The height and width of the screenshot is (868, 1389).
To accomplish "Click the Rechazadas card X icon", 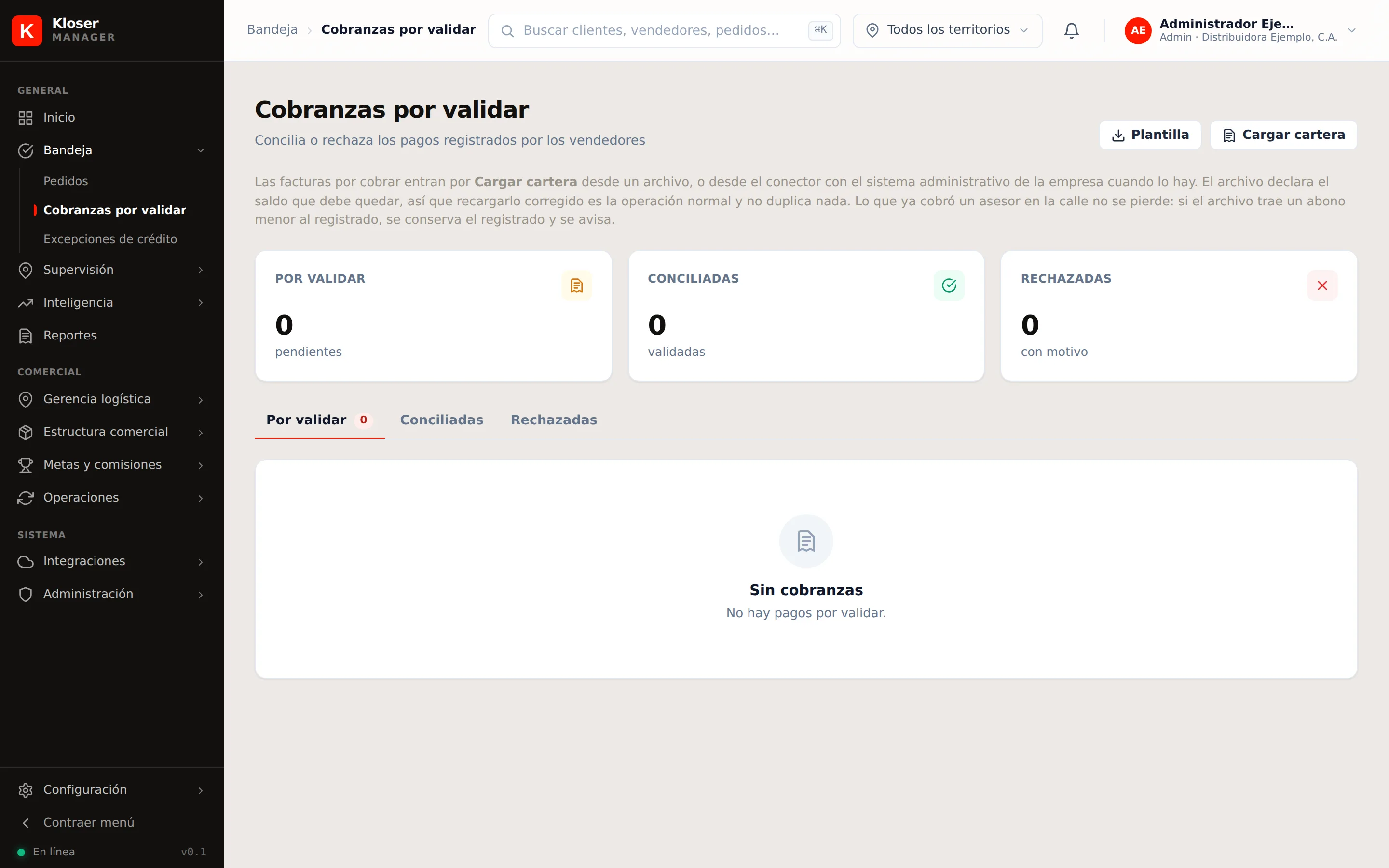I will 1322,285.
